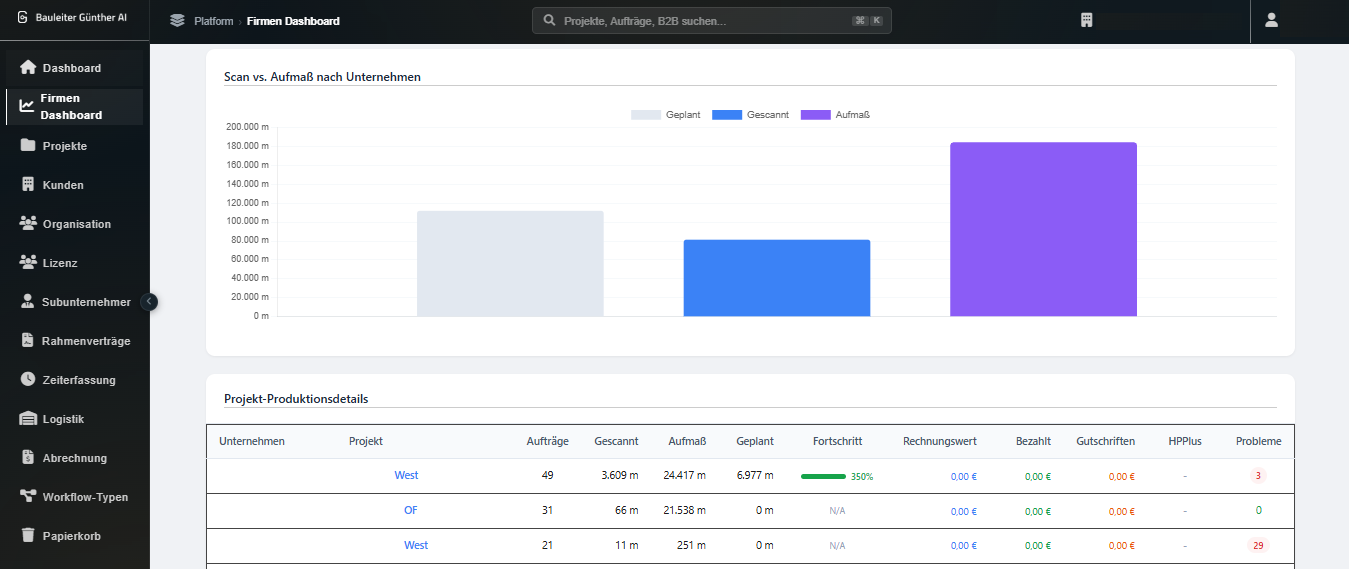The width and height of the screenshot is (1349, 569).
Task: Open the OF project link
Action: tap(411, 510)
